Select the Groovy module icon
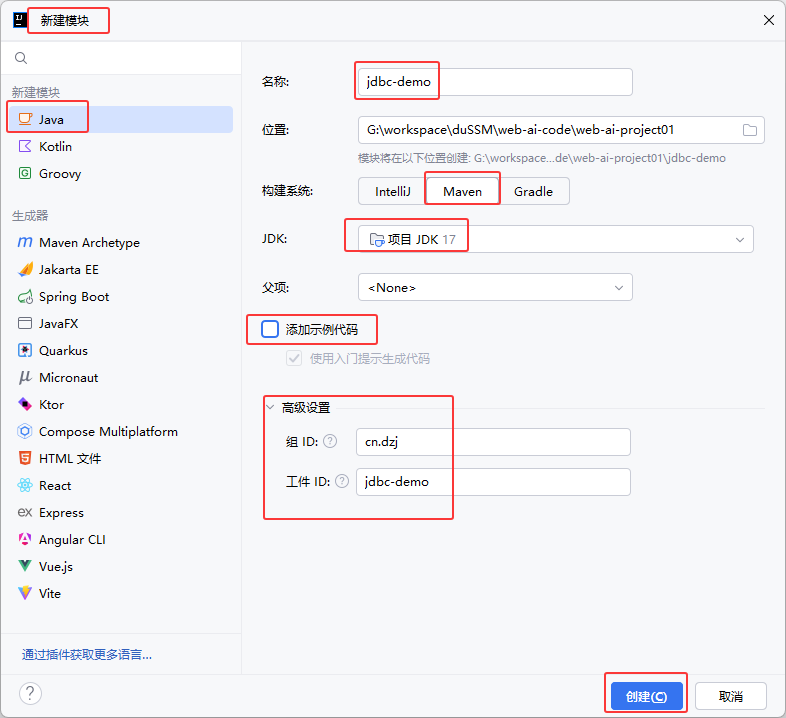 click(25, 173)
